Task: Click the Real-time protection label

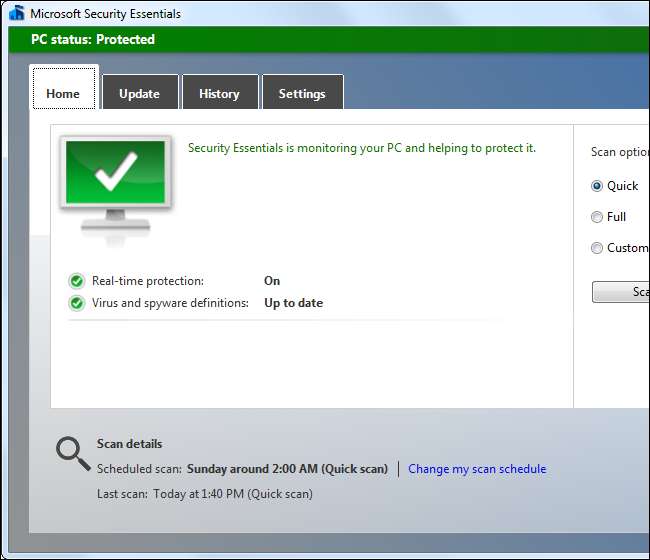Action: (148, 281)
